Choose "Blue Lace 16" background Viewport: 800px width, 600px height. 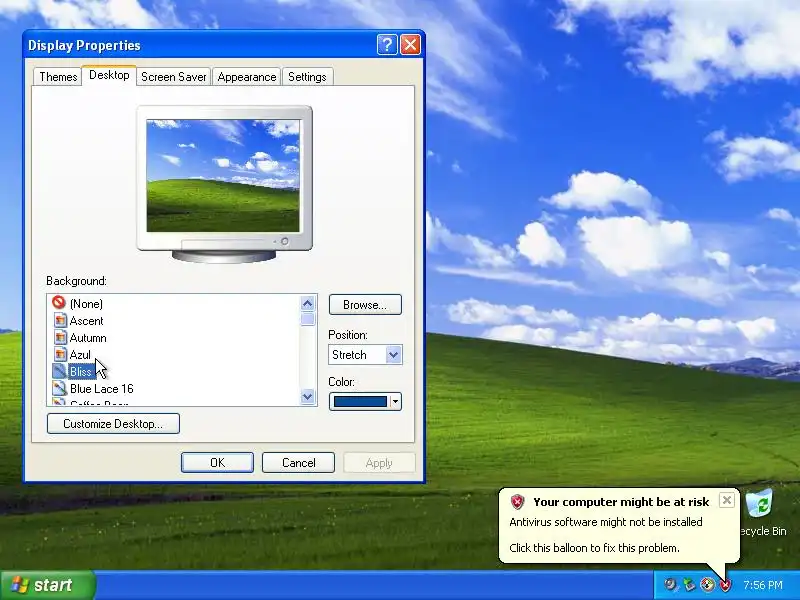102,388
